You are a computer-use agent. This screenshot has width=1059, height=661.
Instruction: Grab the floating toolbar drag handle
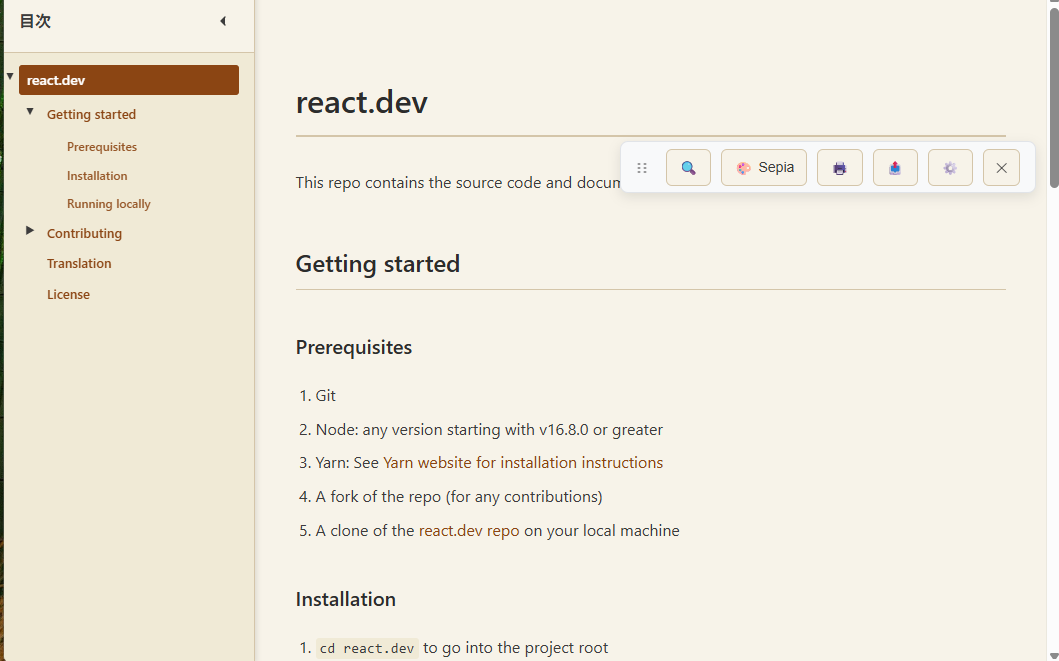(642, 167)
